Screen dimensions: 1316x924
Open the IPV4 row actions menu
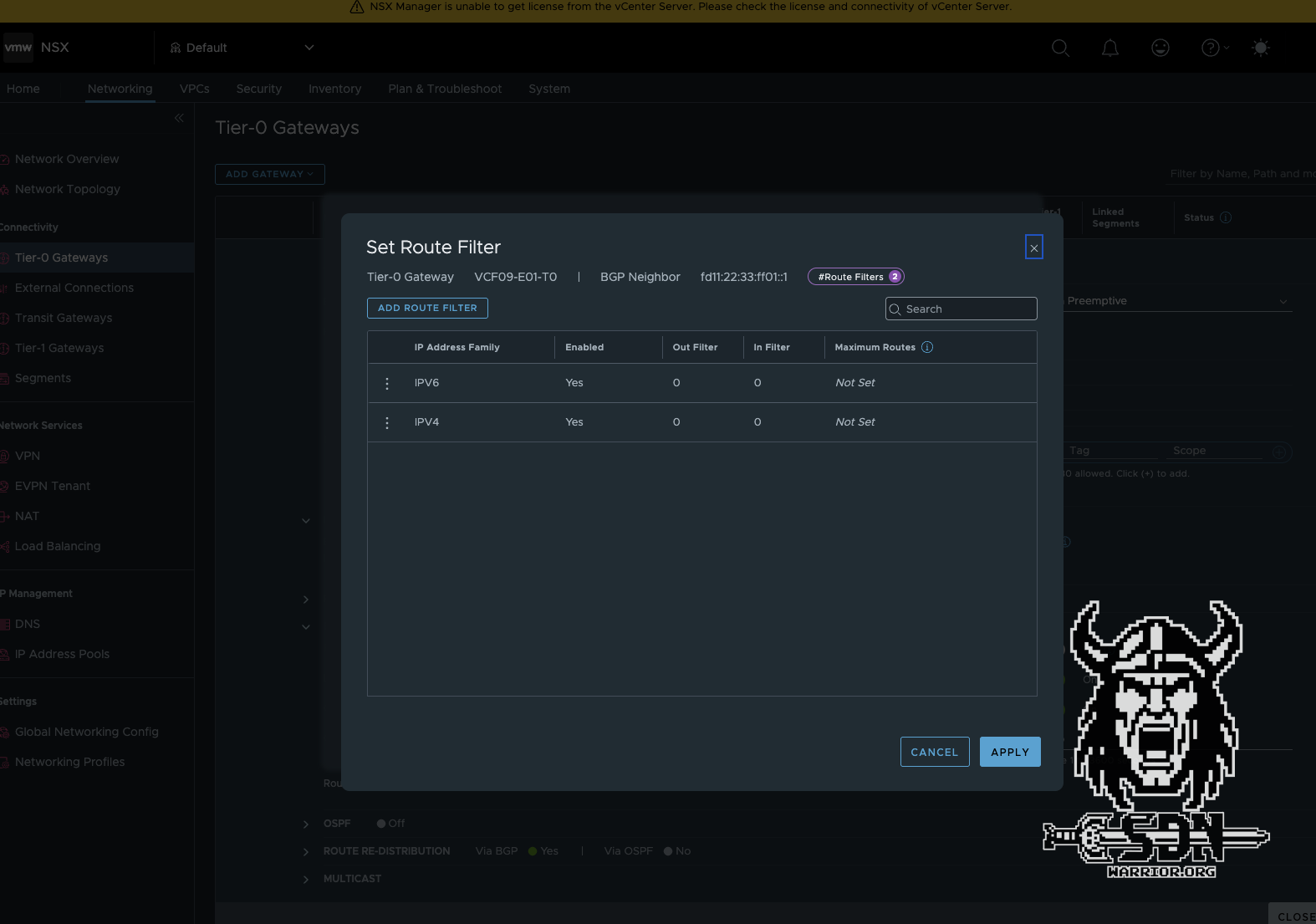[387, 422]
